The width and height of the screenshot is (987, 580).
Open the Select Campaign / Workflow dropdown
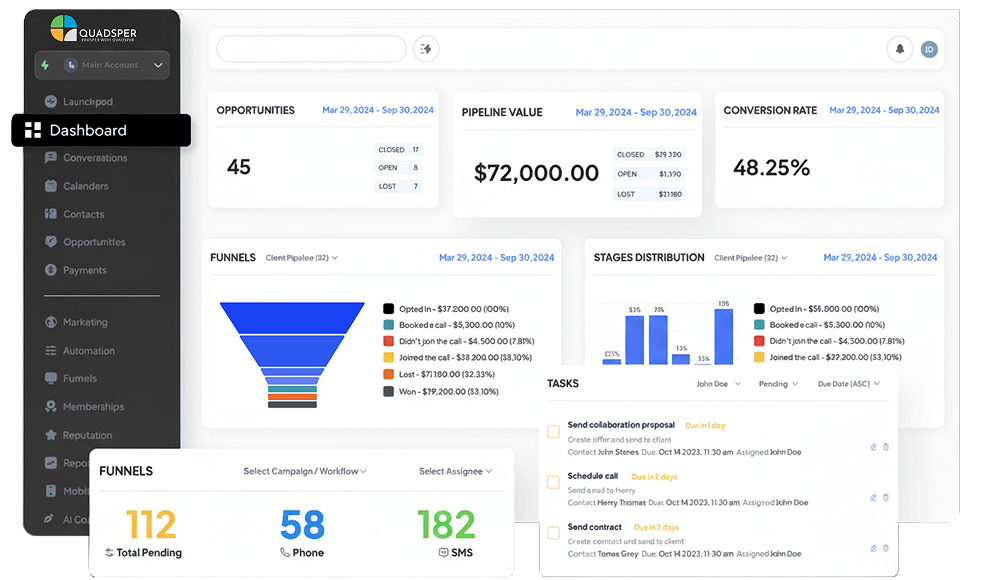305,471
